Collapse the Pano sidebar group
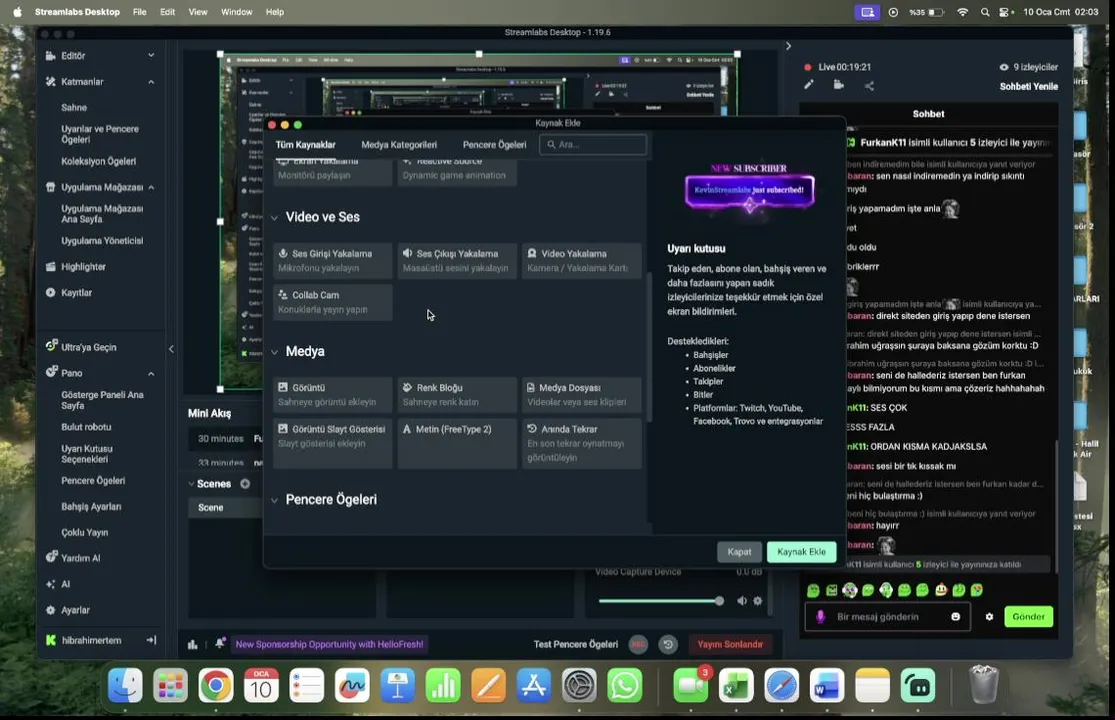The image size is (1115, 720). [x=151, y=373]
